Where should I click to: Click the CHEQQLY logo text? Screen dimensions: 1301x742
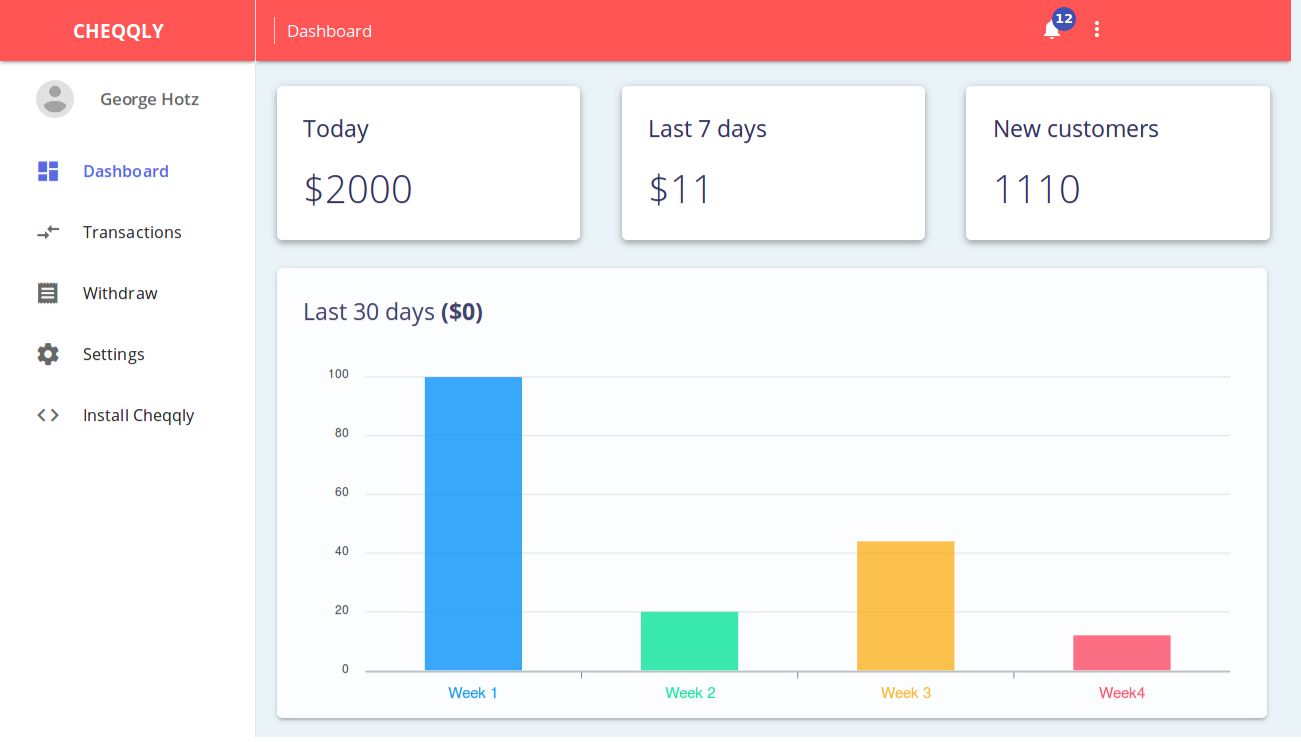point(118,31)
